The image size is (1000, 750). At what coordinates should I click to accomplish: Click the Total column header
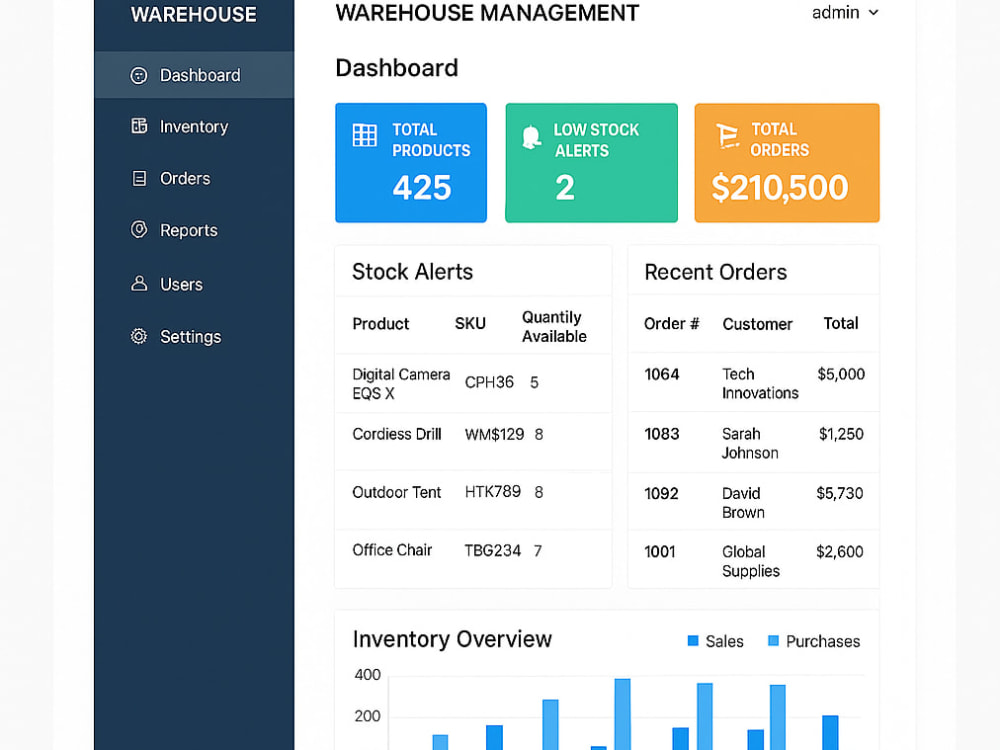(x=841, y=323)
